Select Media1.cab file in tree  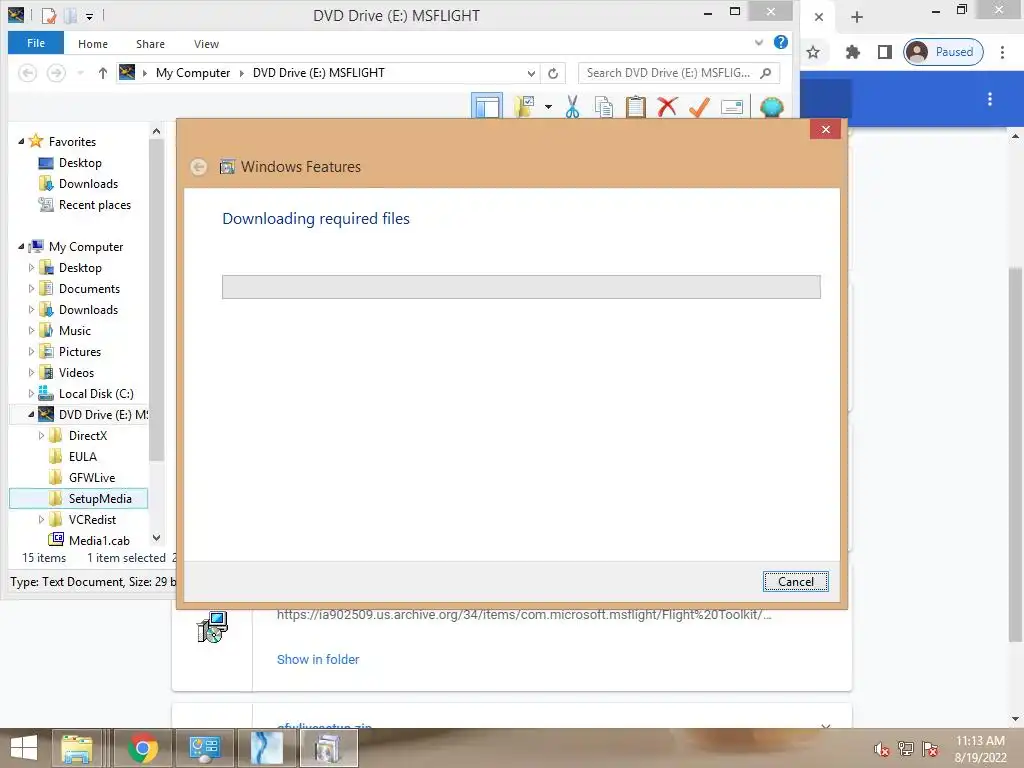tap(99, 540)
